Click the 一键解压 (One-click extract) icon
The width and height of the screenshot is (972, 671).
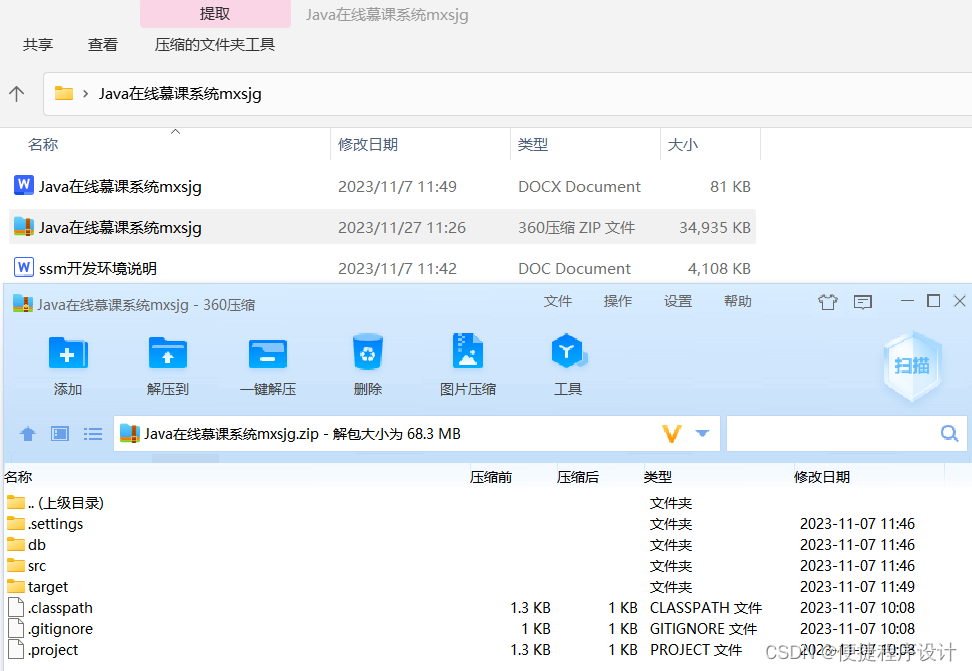point(268,354)
